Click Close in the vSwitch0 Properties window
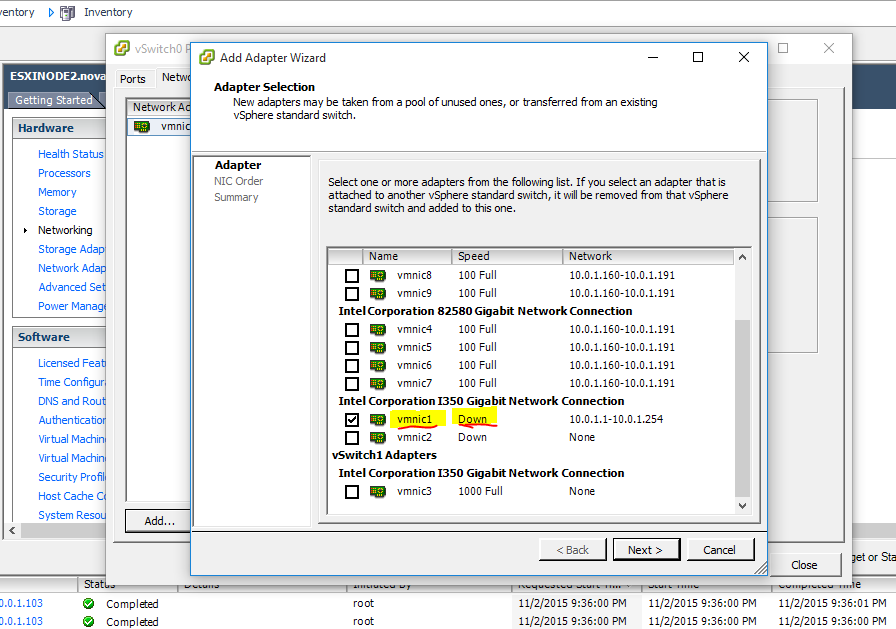896x629 pixels. [805, 565]
